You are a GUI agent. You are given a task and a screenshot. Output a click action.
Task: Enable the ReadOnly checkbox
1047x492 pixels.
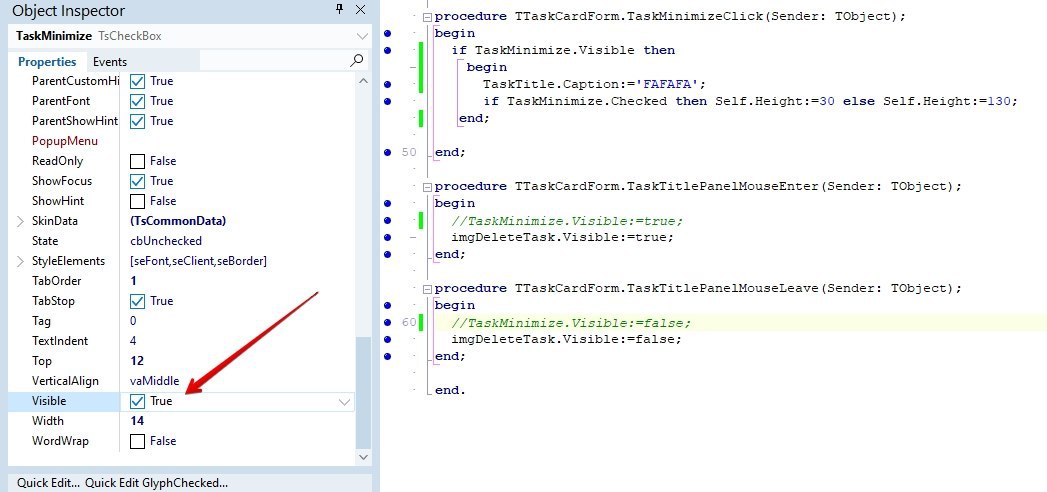click(x=138, y=162)
